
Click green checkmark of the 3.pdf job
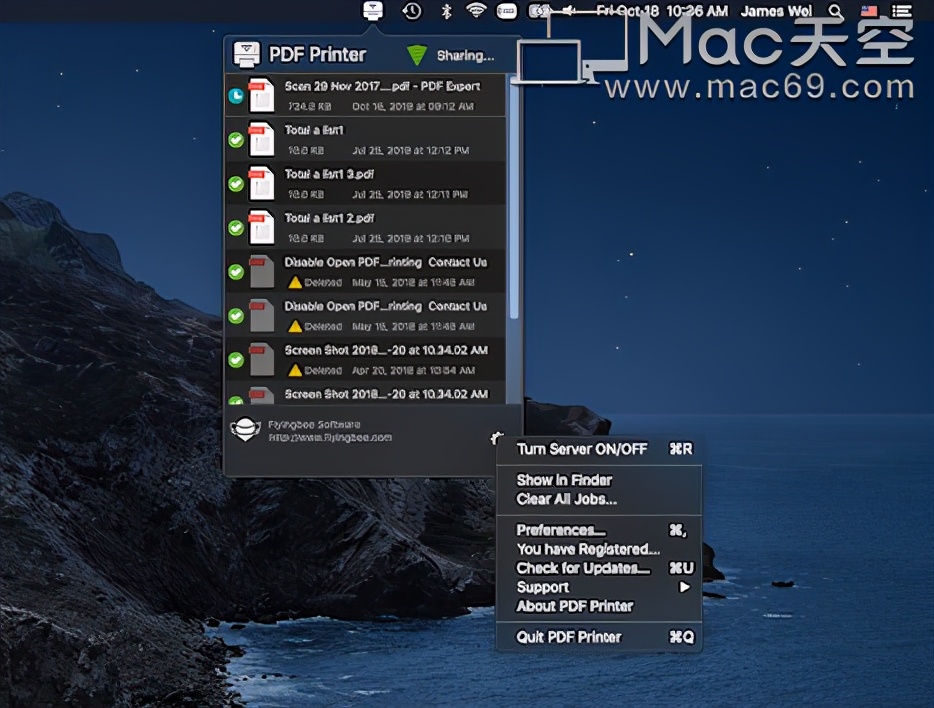[x=236, y=184]
